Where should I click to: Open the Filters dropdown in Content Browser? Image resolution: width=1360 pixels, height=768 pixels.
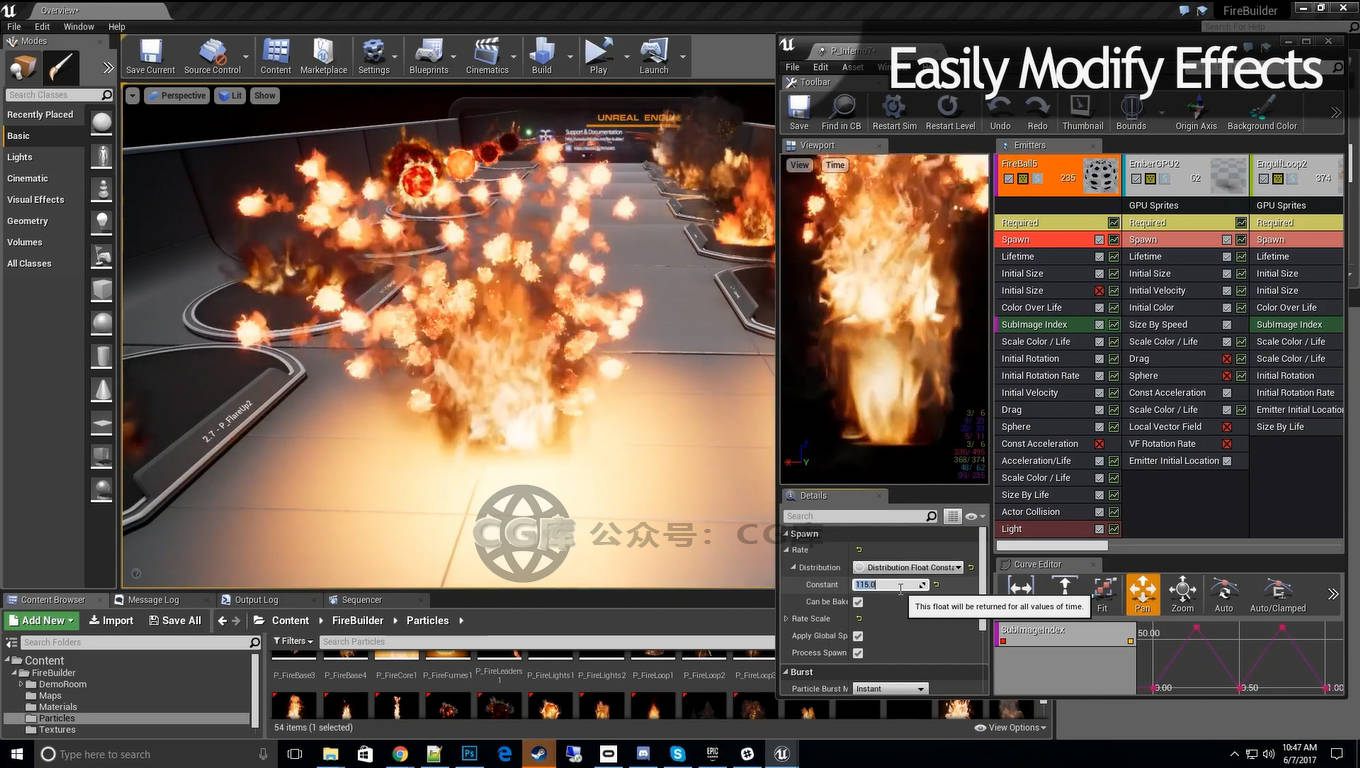click(292, 642)
